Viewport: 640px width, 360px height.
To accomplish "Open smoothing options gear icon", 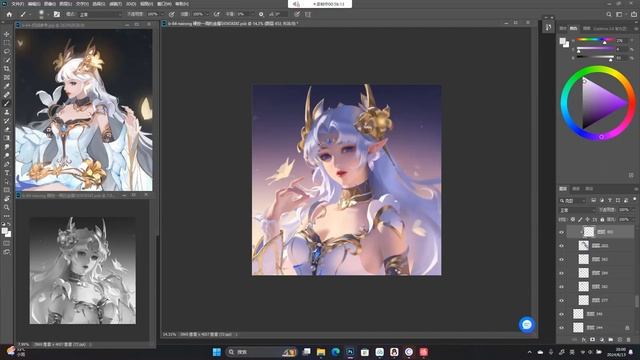I will click(261, 14).
